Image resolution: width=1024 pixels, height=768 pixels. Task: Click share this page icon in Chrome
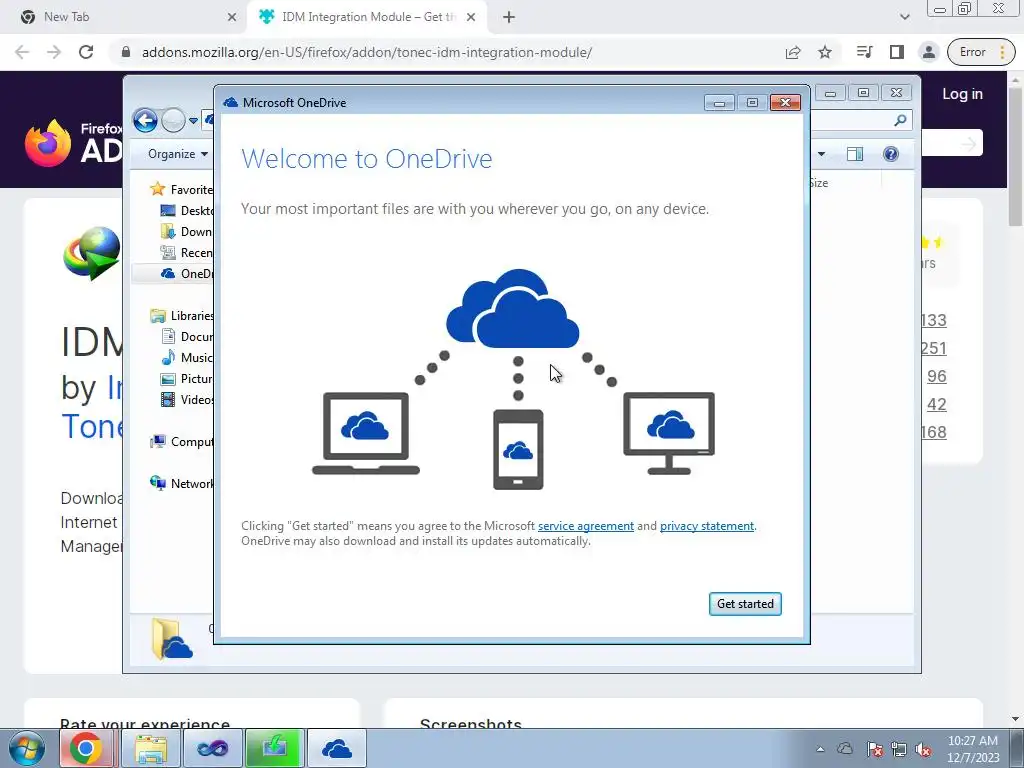point(793,52)
